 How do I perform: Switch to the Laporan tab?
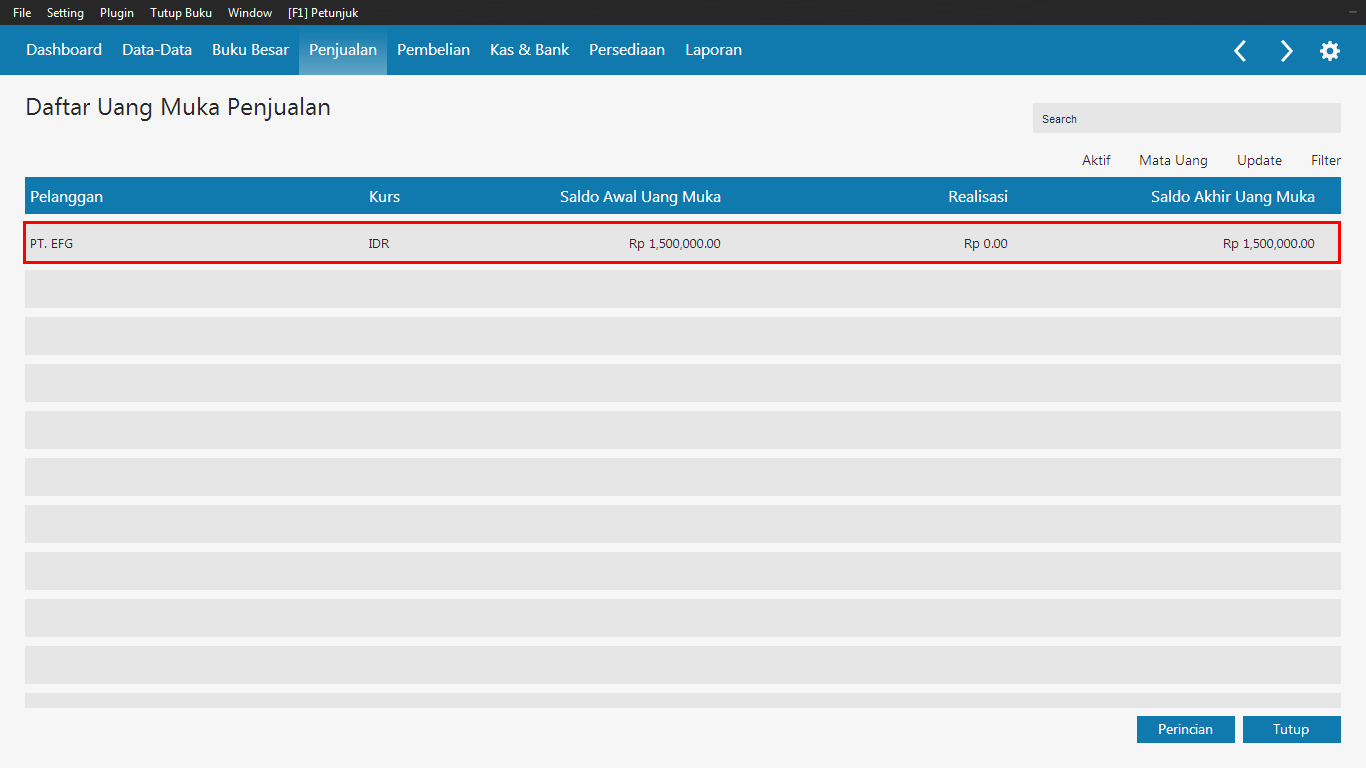(x=713, y=50)
